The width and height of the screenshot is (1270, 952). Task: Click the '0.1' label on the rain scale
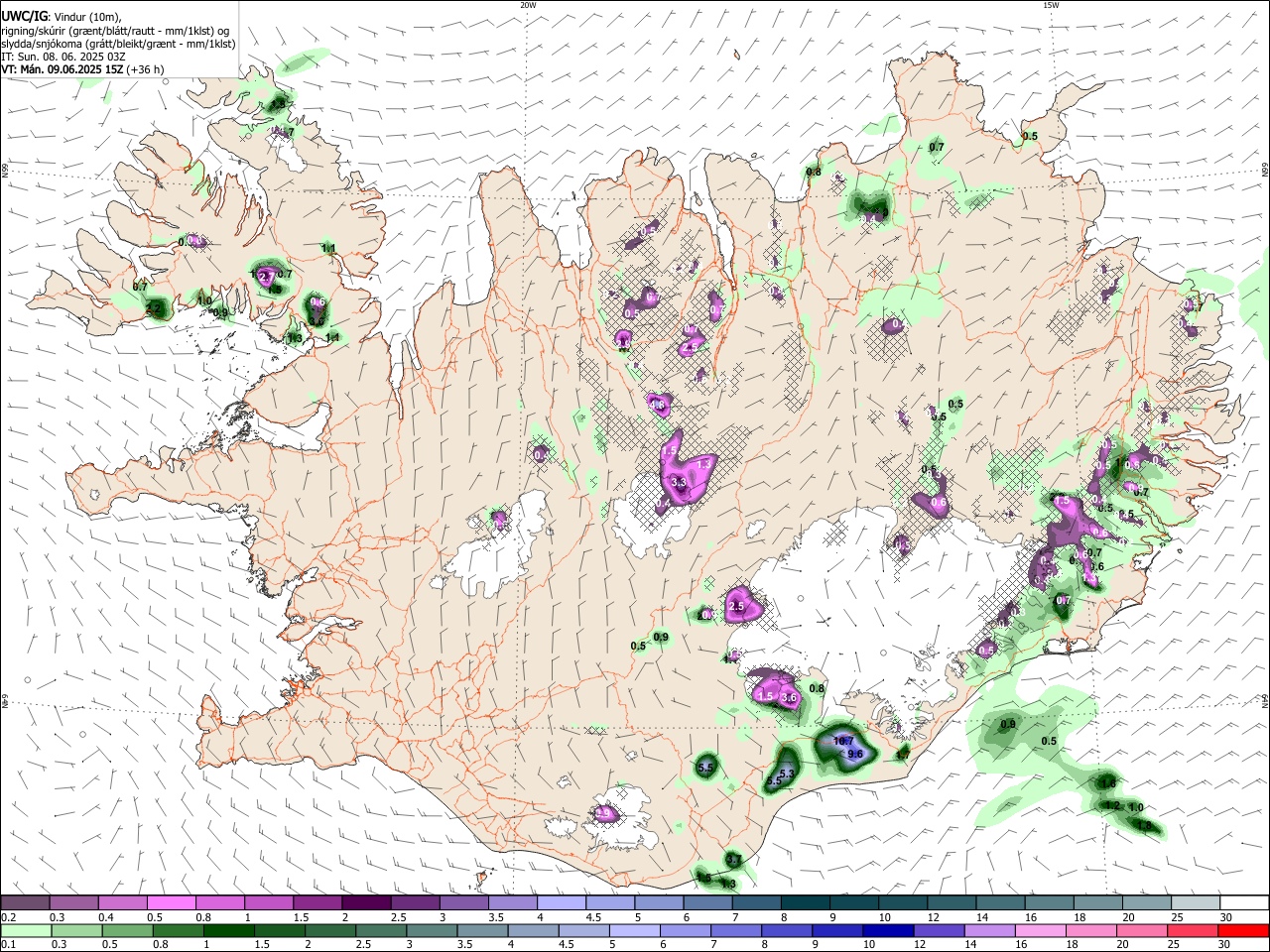pos(8,945)
